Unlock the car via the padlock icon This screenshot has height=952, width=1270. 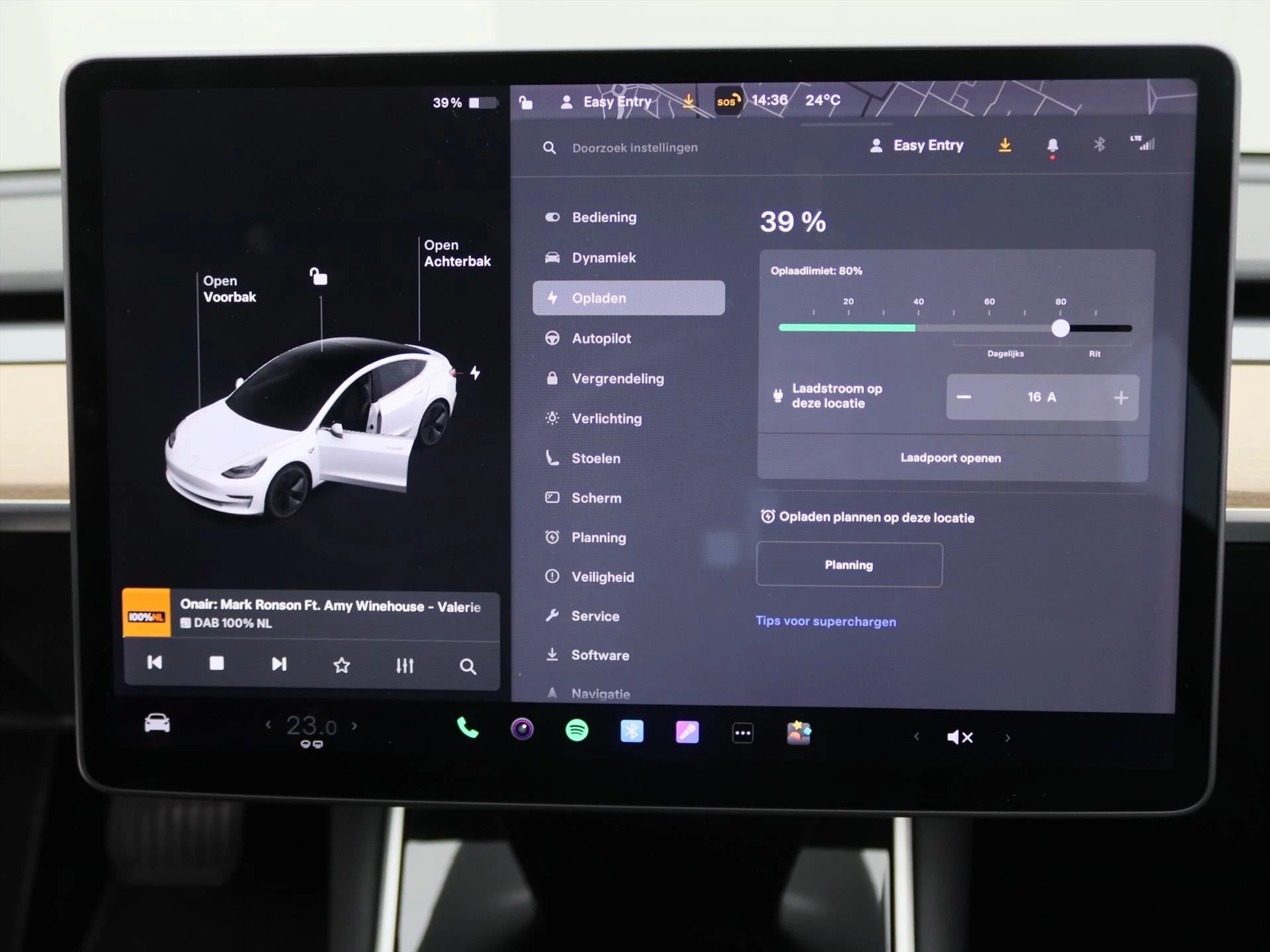tap(526, 102)
